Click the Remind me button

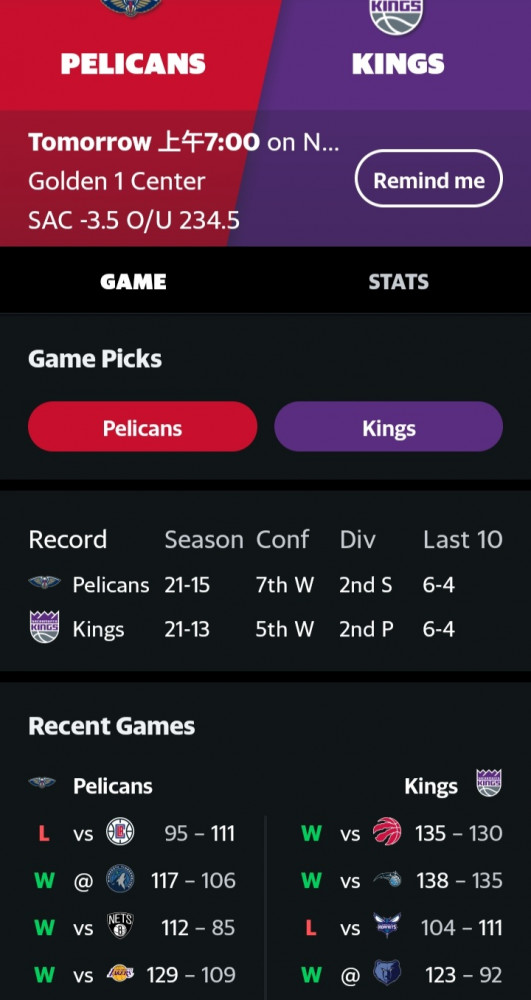(428, 179)
